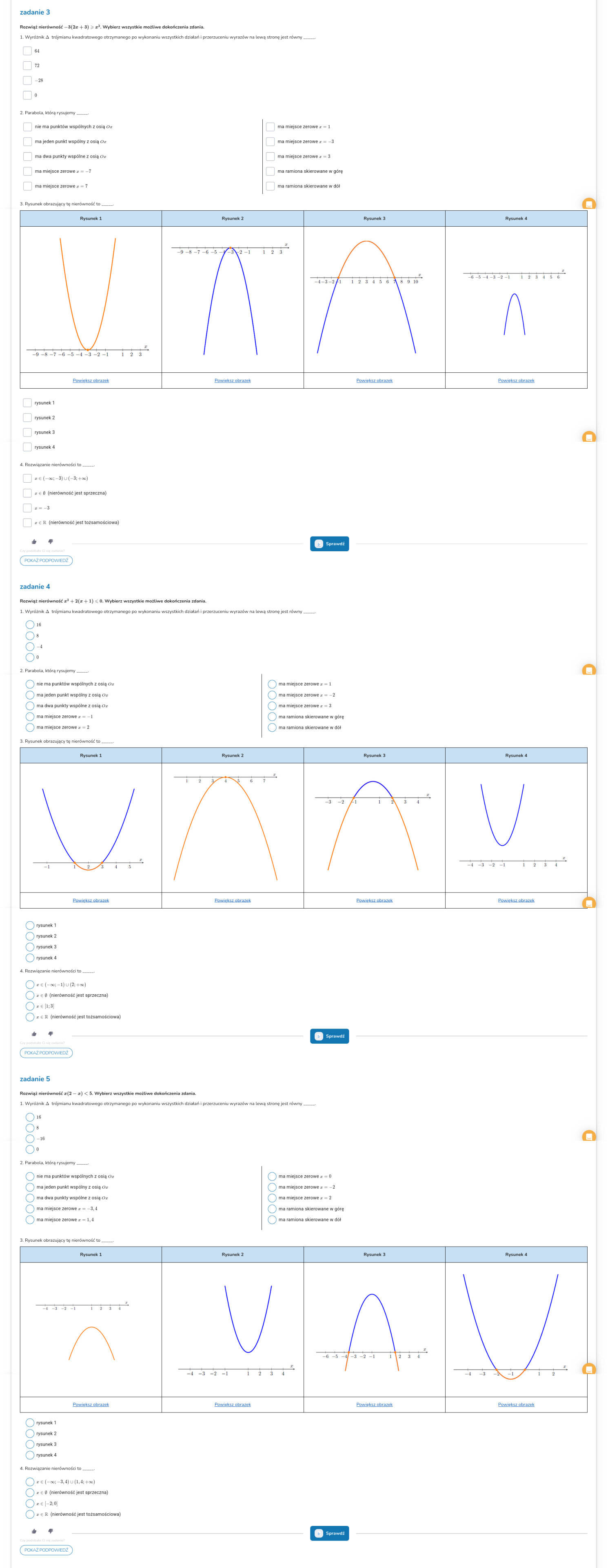Tick 'rysunek 2' checkbox in zadanie 3

tap(27, 418)
